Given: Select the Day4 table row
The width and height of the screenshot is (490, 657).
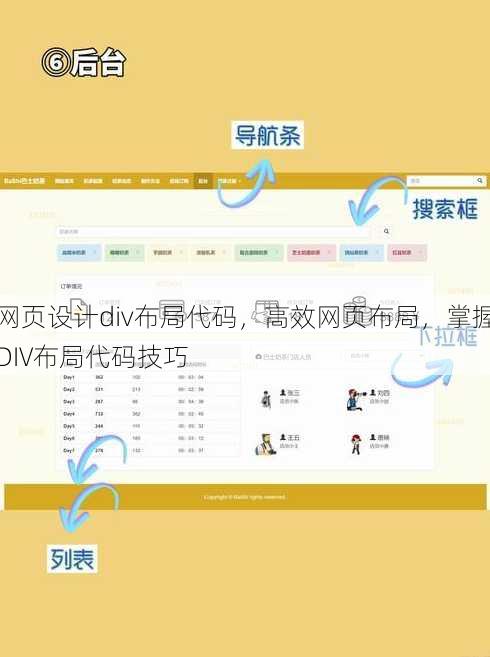Looking at the screenshot, I should tap(150, 414).
